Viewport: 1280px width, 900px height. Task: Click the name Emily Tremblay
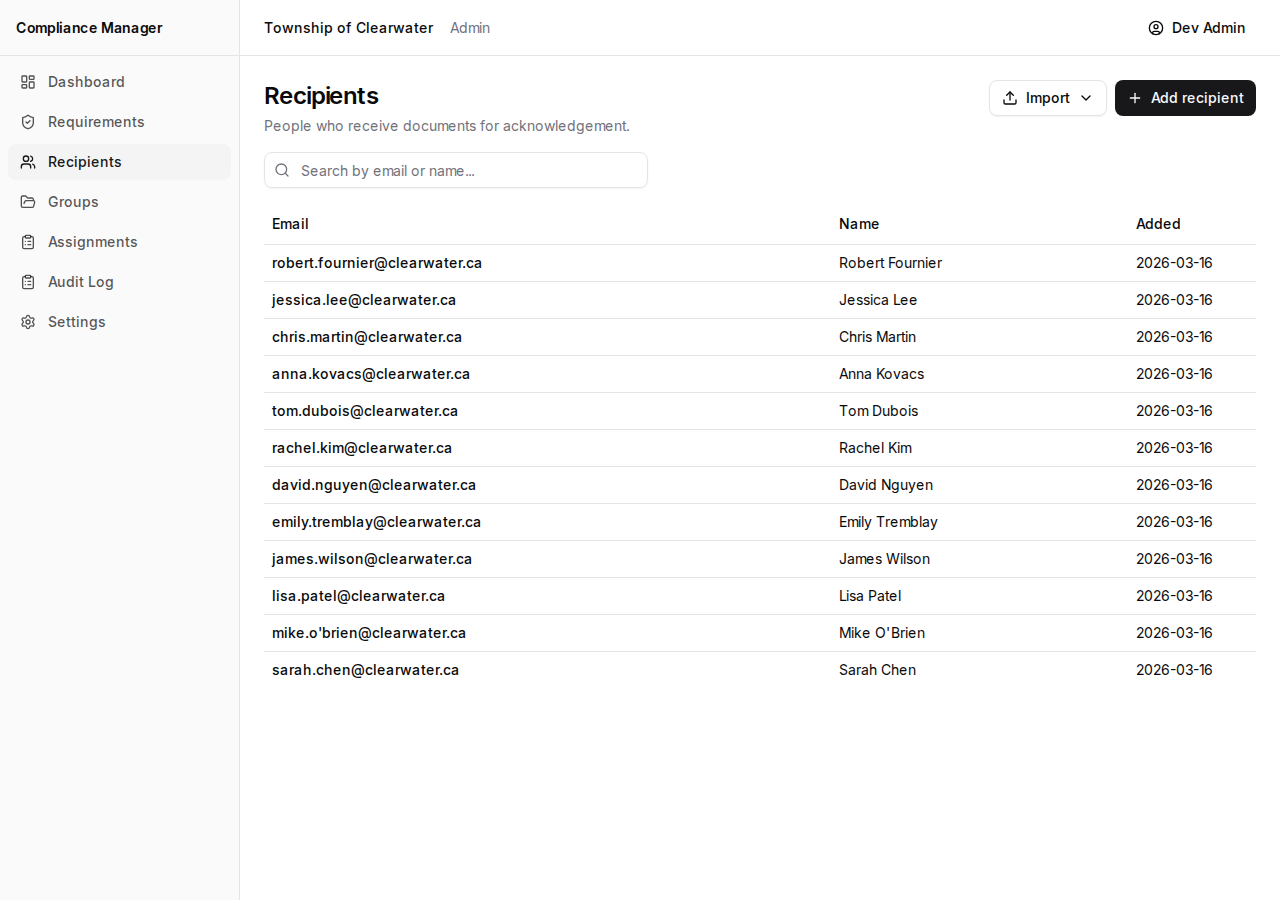tap(888, 522)
